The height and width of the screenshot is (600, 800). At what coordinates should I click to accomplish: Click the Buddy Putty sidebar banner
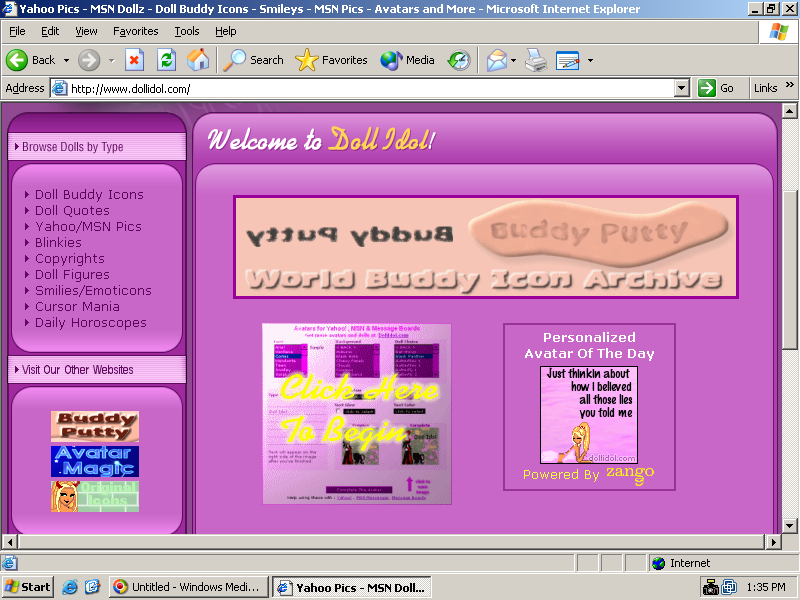point(95,426)
